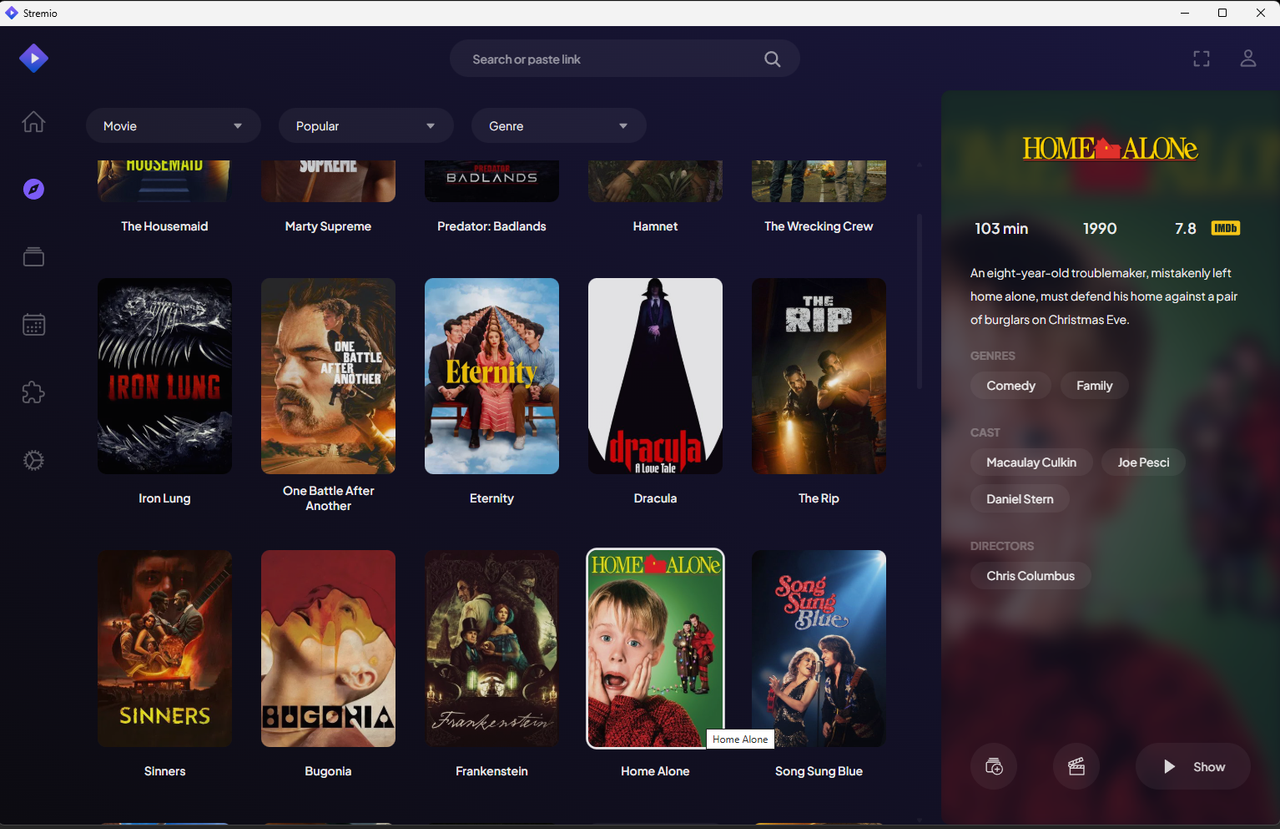1280x829 pixels.
Task: Click the IMDb rating badge
Action: (1225, 228)
